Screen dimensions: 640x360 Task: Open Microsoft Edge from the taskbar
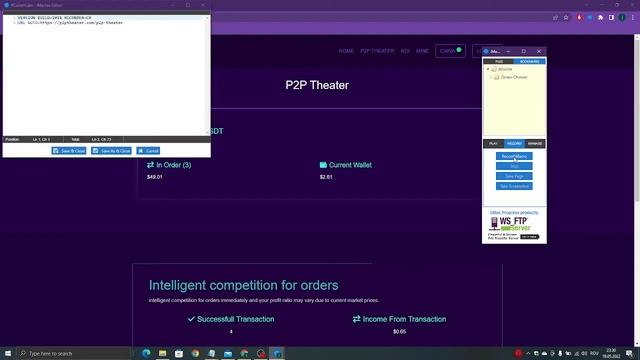[x=146, y=353]
